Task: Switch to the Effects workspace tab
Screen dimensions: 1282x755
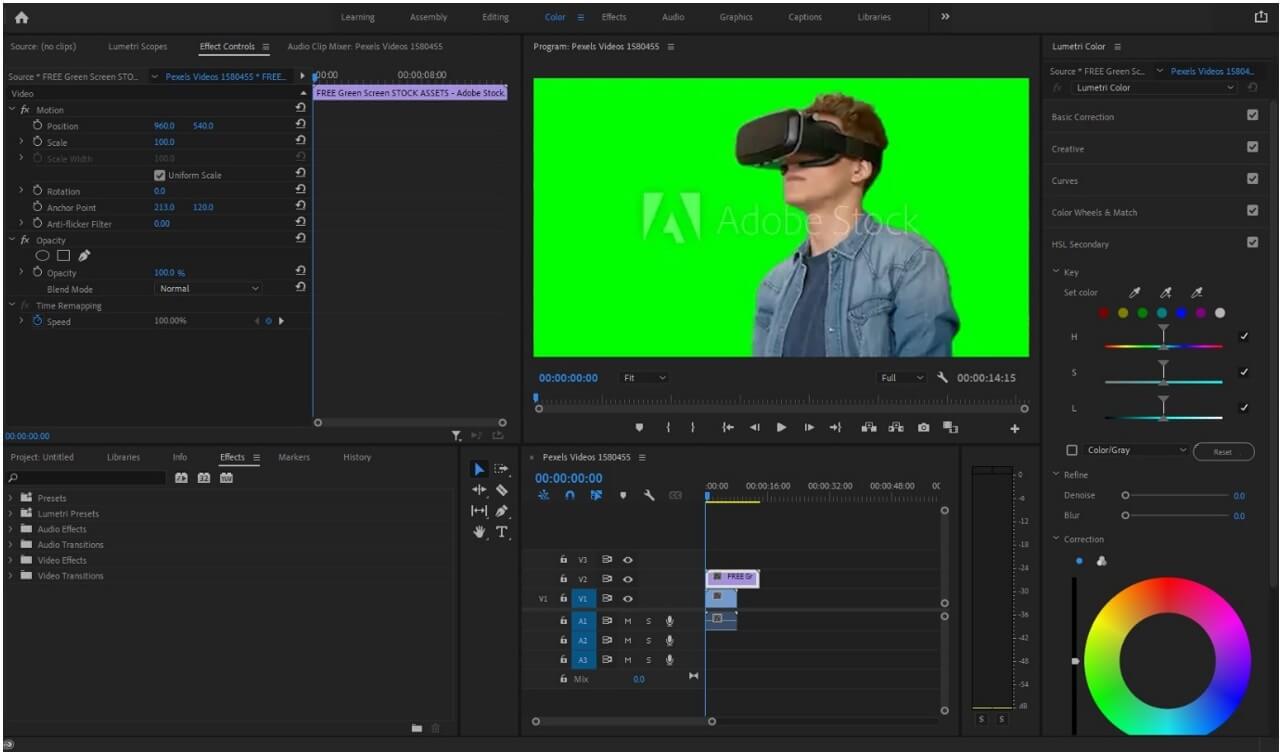Action: 614,17
